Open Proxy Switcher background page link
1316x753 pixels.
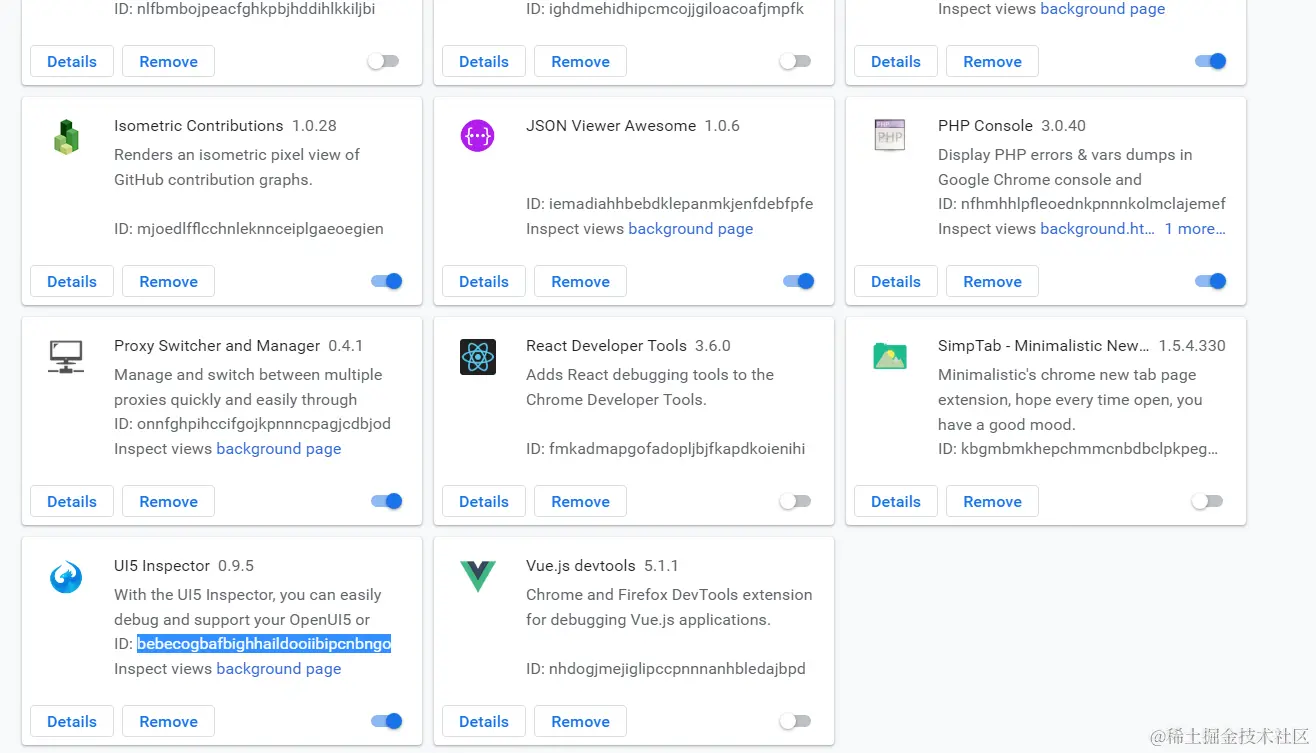coord(278,449)
